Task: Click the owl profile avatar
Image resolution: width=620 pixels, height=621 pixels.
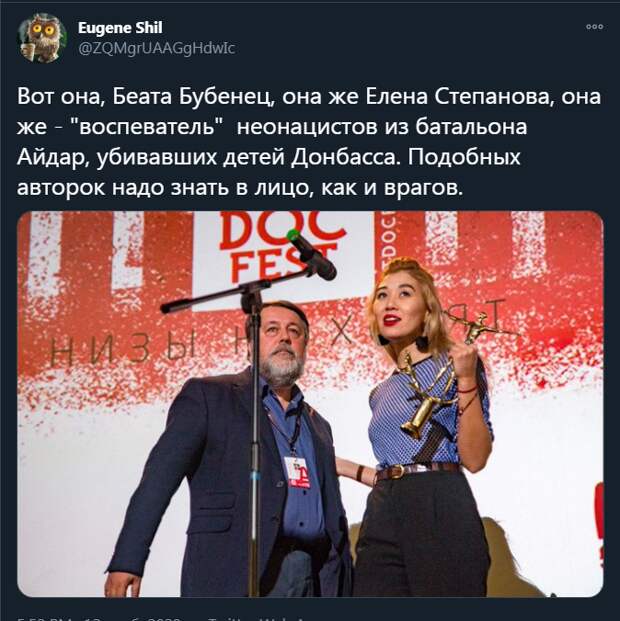Action: tap(42, 38)
